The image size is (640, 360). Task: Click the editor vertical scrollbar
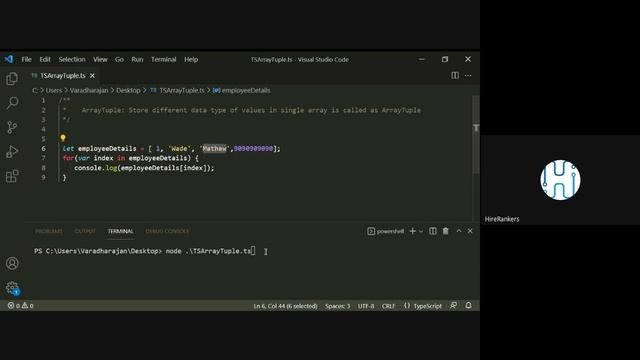coord(476,135)
